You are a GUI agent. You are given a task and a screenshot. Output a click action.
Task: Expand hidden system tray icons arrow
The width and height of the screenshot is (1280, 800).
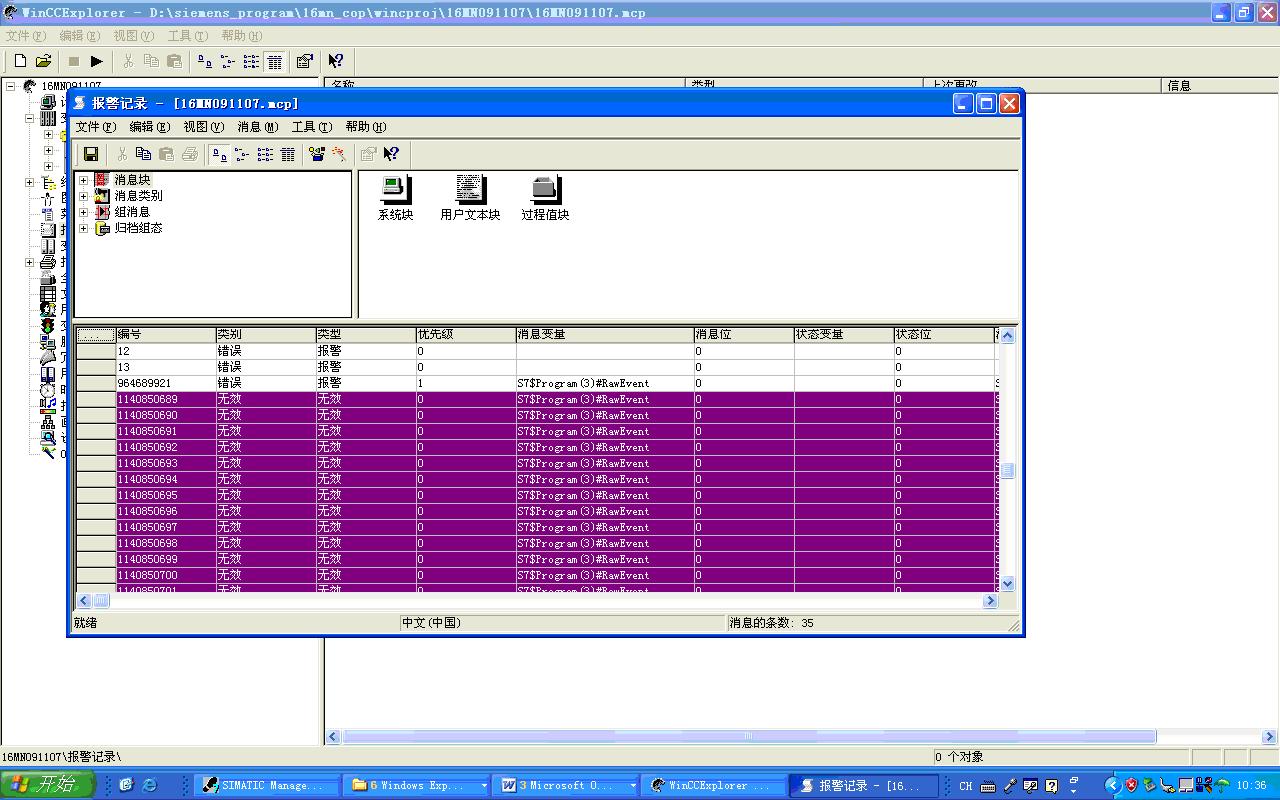tap(1112, 785)
